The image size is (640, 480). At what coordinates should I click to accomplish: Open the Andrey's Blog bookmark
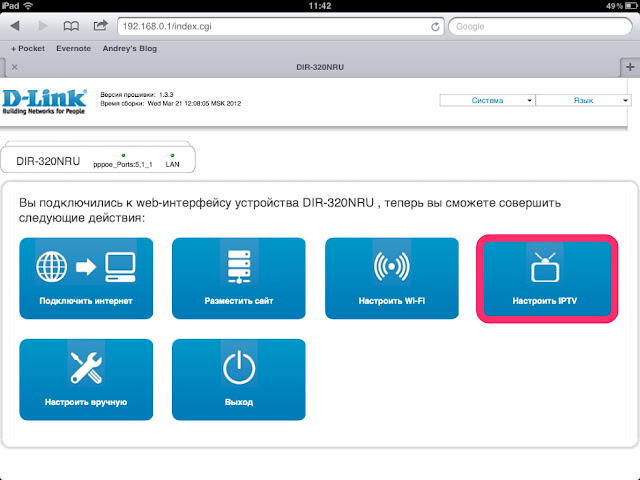pyautogui.click(x=130, y=49)
